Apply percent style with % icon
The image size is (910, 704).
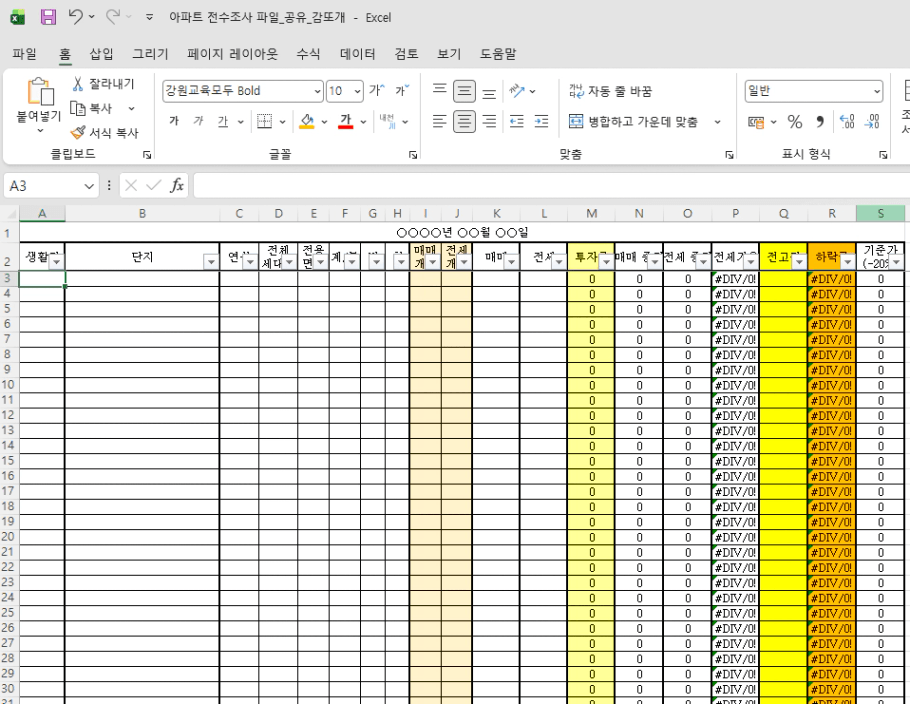[796, 121]
